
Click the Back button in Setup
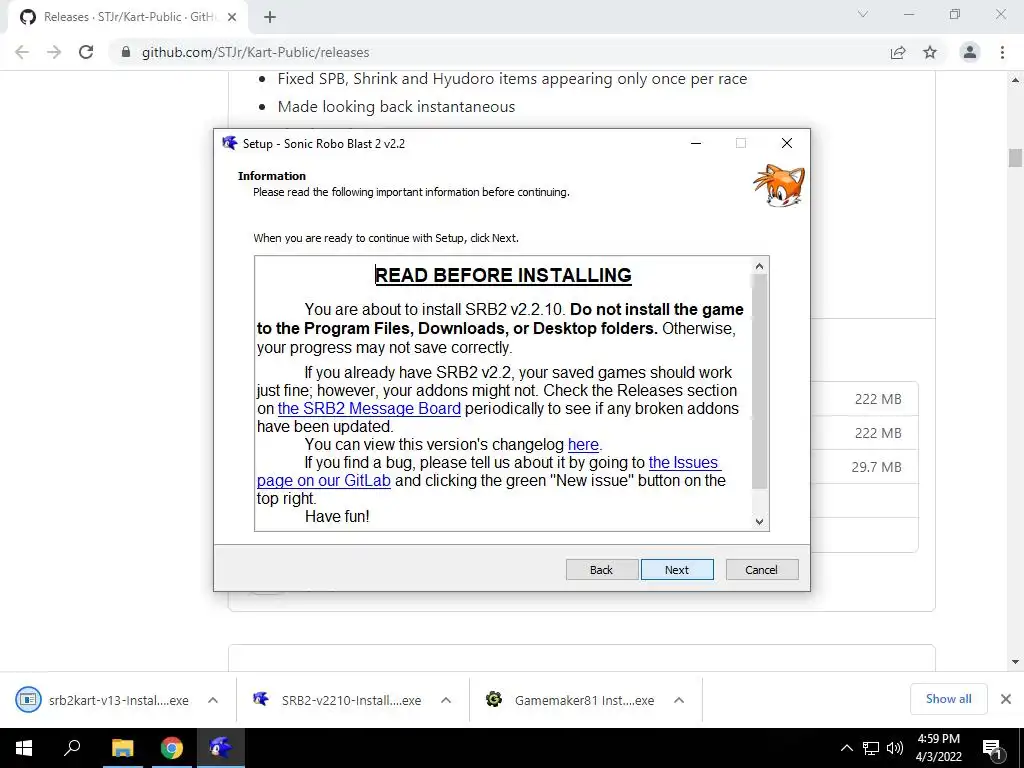click(x=601, y=569)
